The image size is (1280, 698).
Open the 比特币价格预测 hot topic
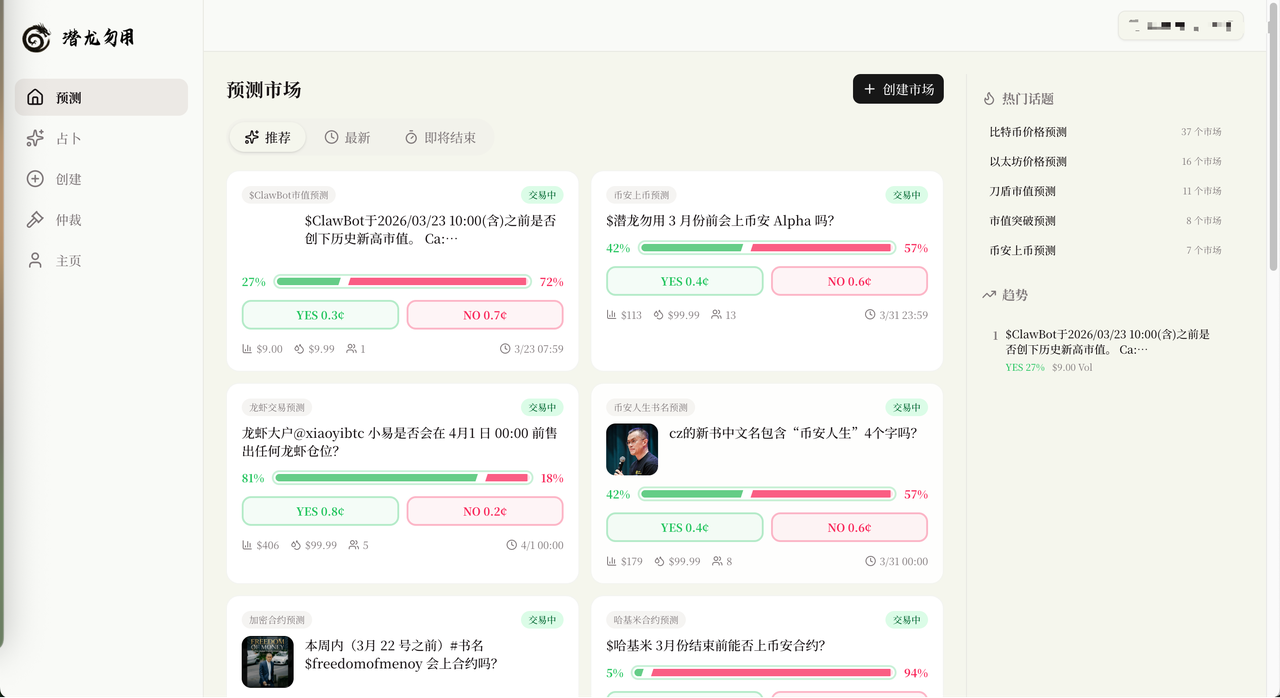[1028, 132]
